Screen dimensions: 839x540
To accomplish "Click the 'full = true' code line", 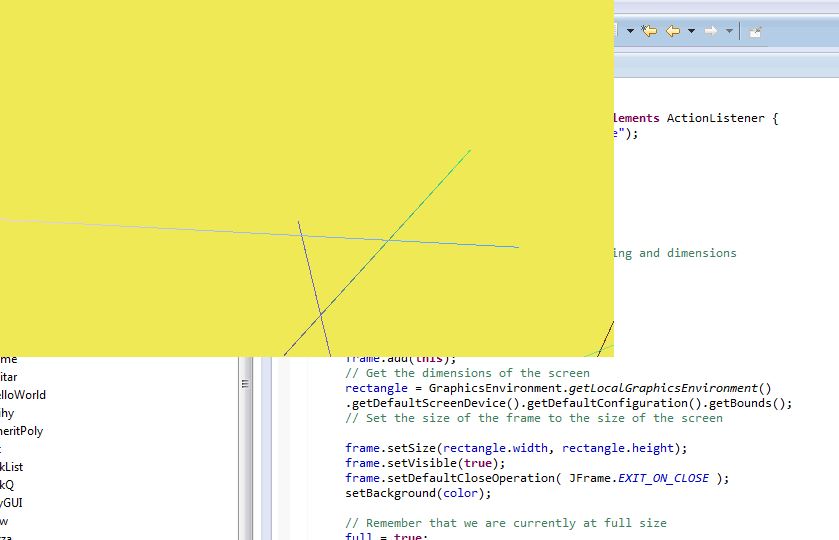I will coord(386,536).
